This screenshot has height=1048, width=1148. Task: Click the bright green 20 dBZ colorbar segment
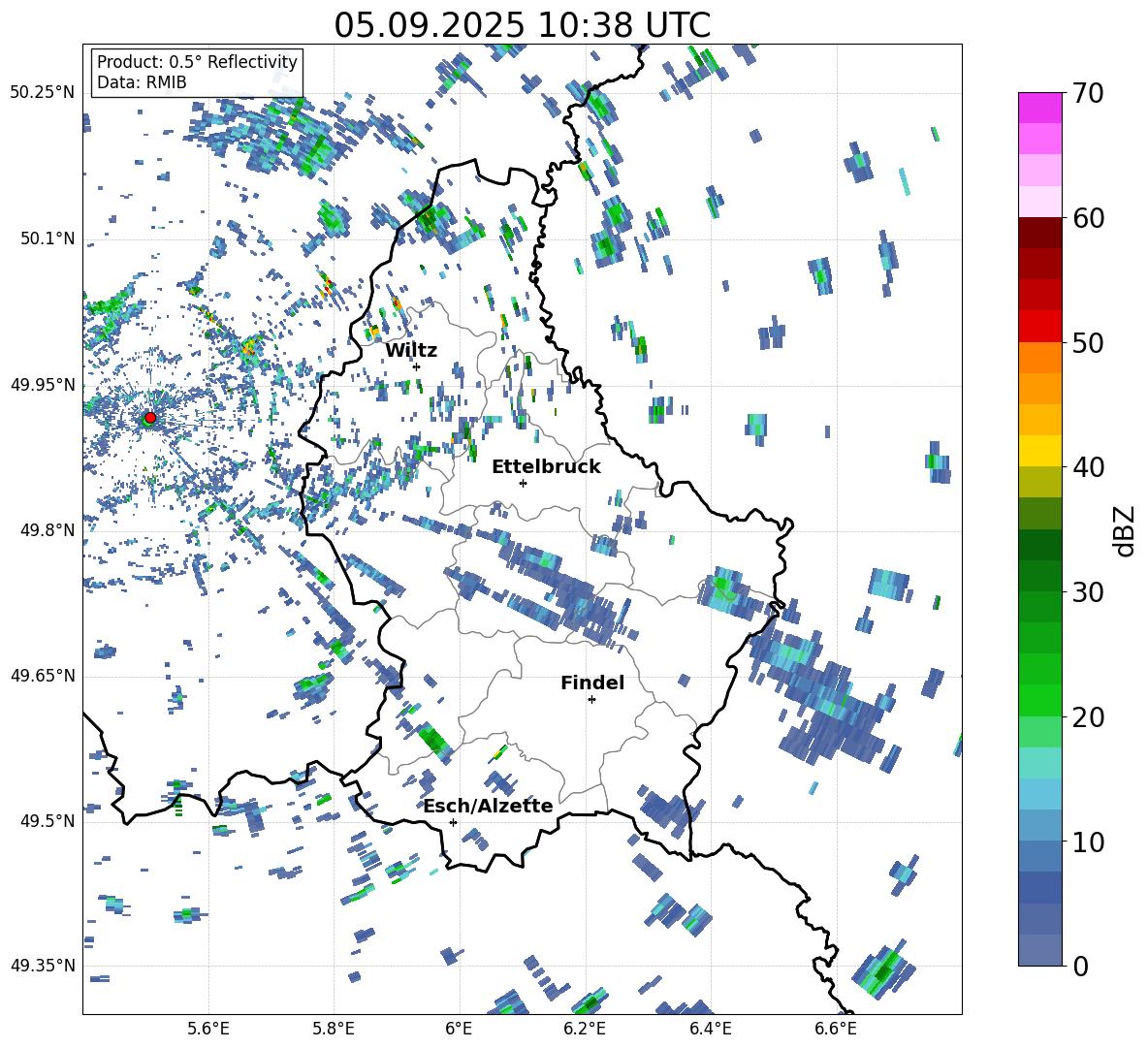click(1039, 700)
